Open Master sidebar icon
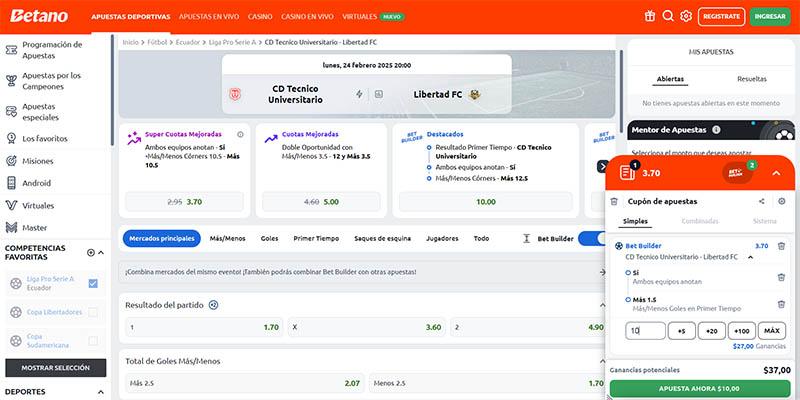The height and width of the screenshot is (400, 800). click(11, 228)
